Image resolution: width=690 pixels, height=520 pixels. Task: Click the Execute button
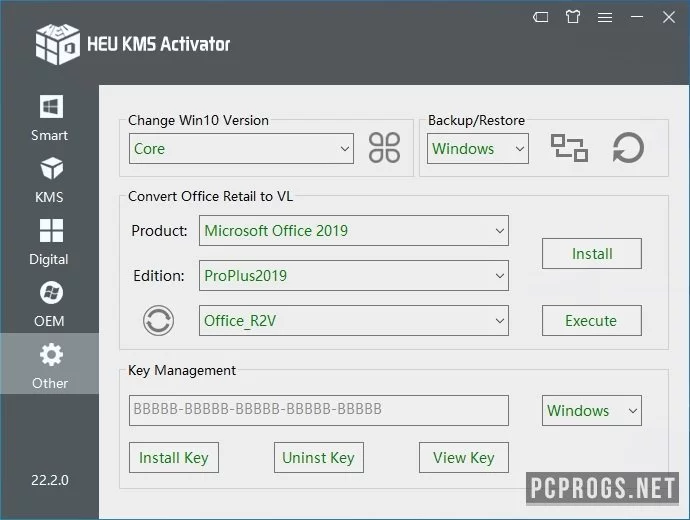pyautogui.click(x=591, y=320)
